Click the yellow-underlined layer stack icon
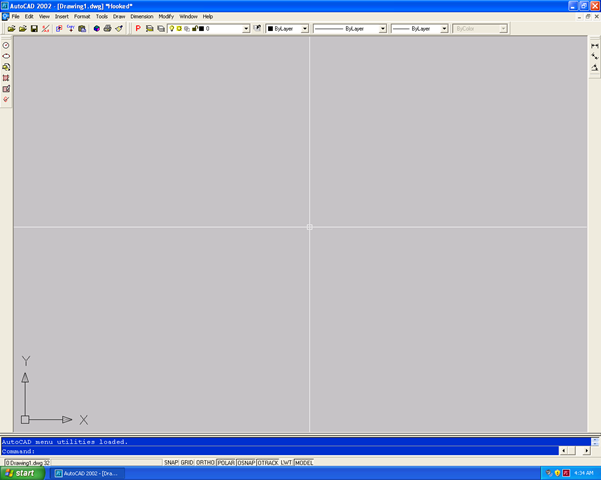 point(149,29)
